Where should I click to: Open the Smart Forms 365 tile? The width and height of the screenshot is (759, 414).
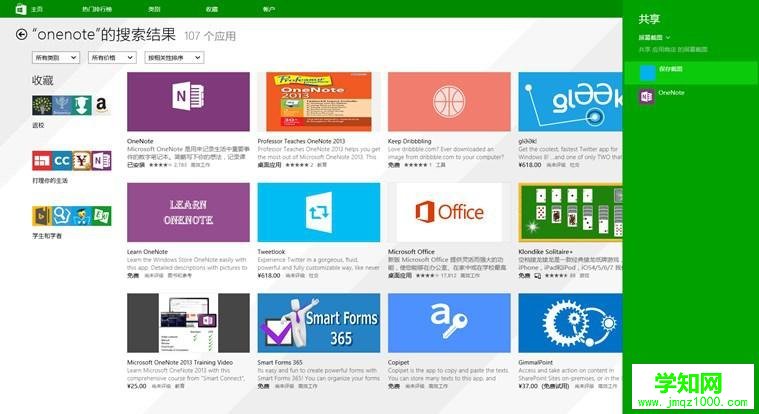point(319,323)
